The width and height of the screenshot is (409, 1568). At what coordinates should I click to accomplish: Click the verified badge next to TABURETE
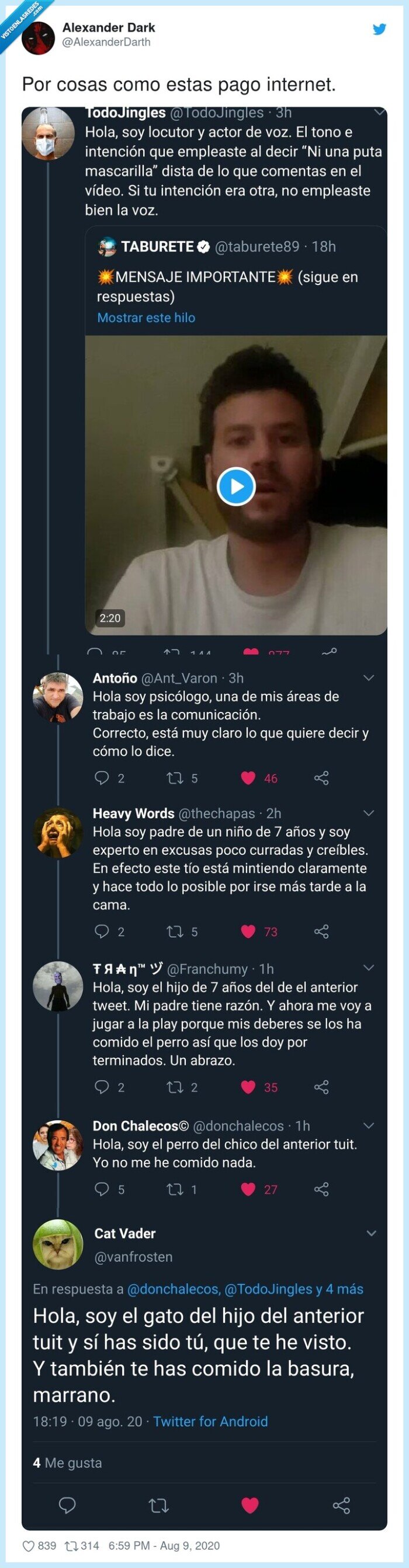(203, 246)
